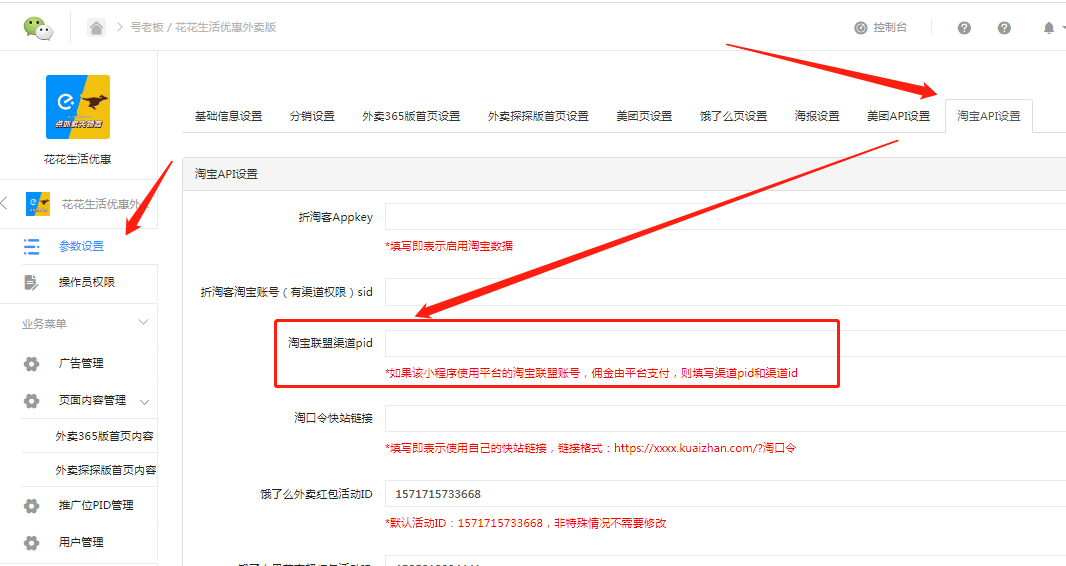Go to home via house icon

tap(97, 28)
